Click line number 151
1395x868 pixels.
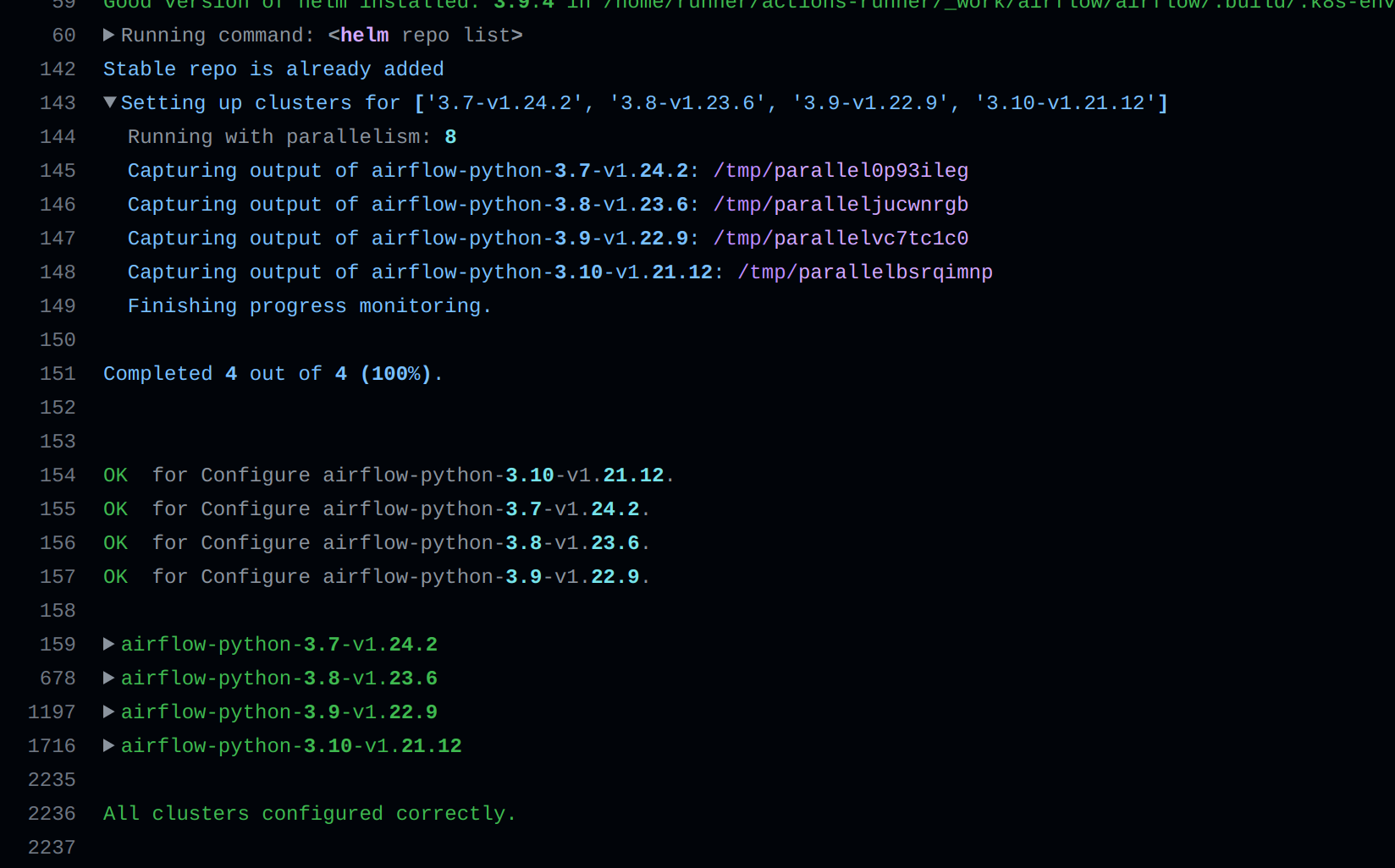coord(58,374)
